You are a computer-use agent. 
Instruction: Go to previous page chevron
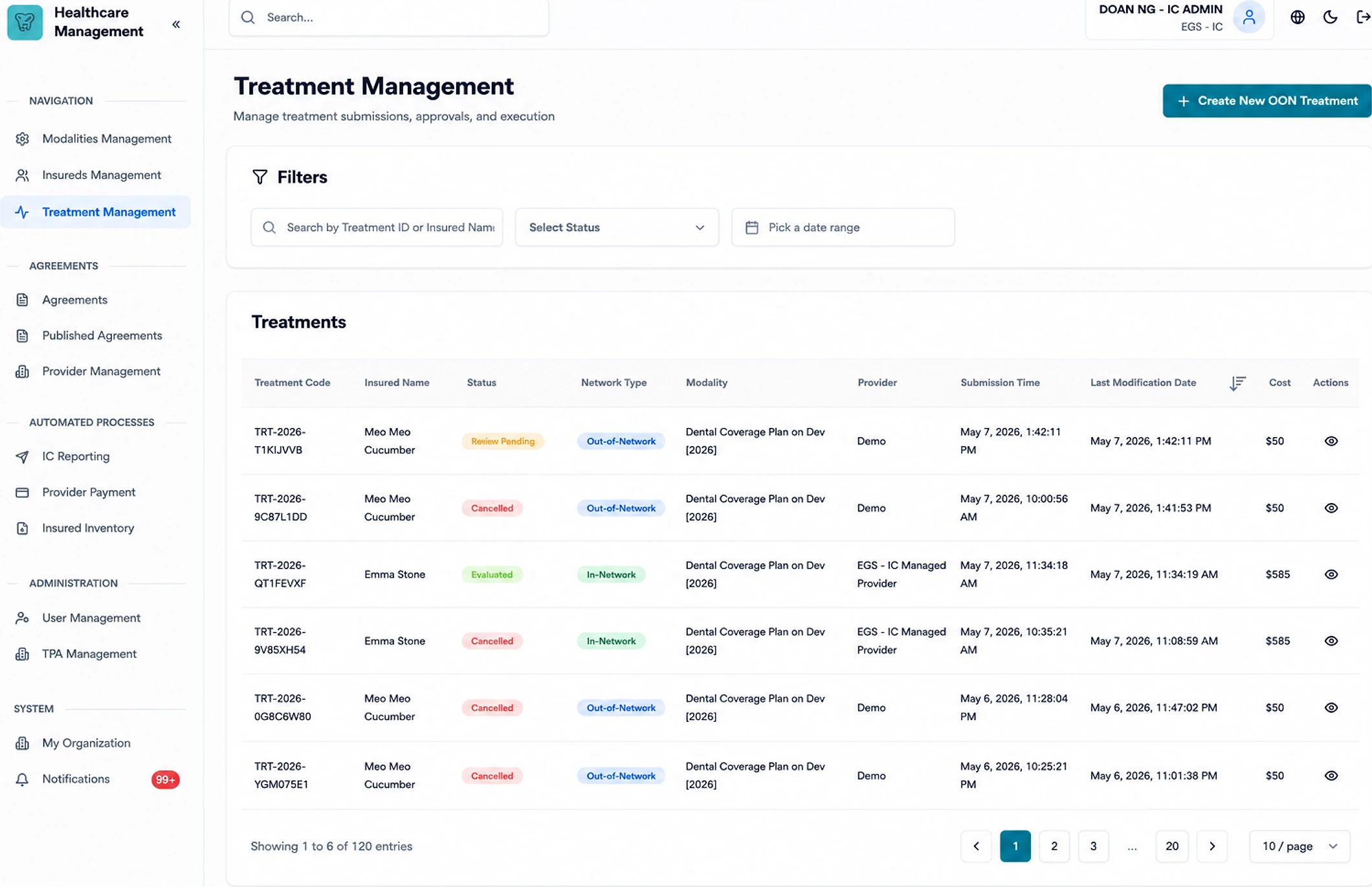[976, 846]
